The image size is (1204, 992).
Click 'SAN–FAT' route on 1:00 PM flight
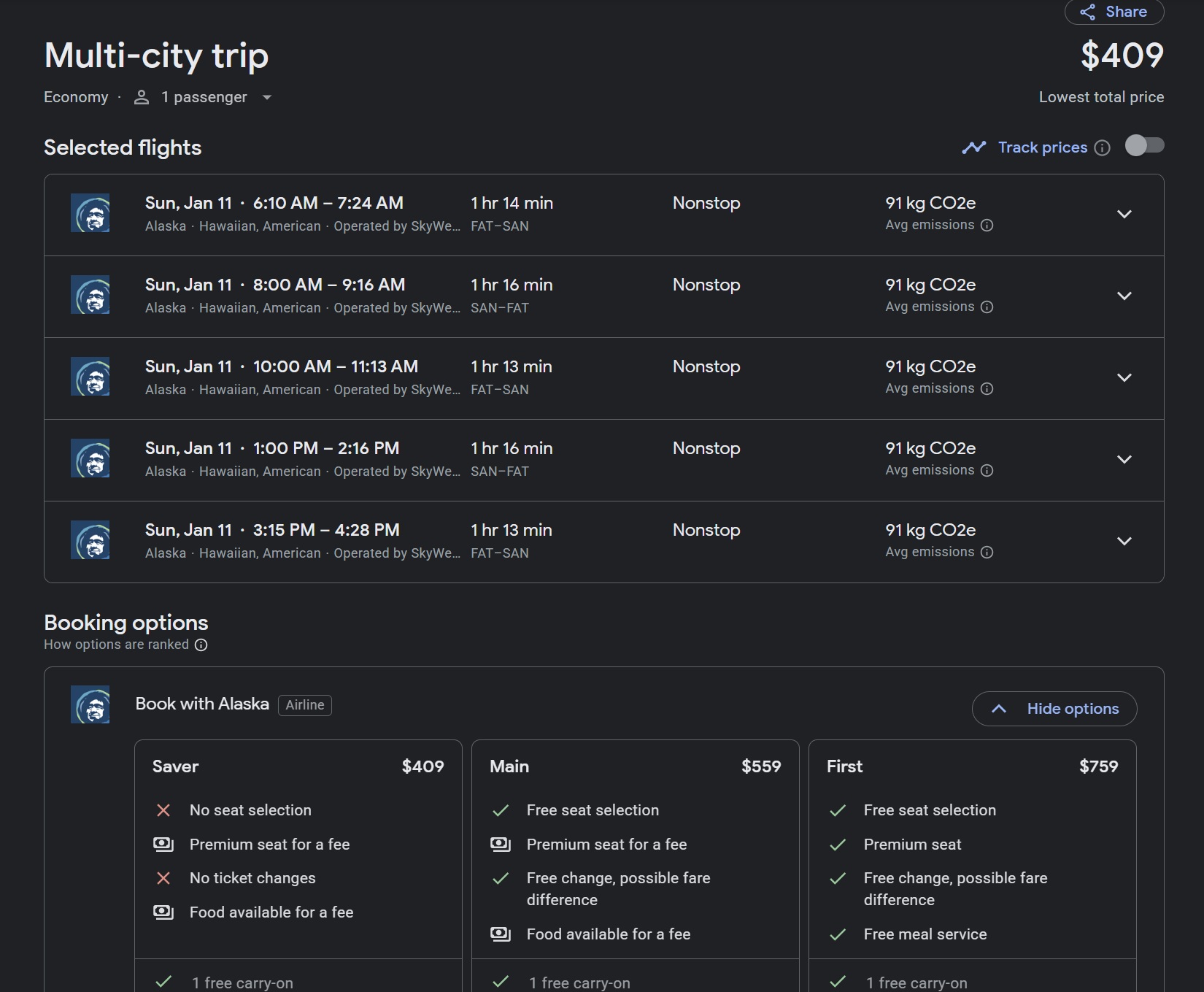[x=500, y=472]
